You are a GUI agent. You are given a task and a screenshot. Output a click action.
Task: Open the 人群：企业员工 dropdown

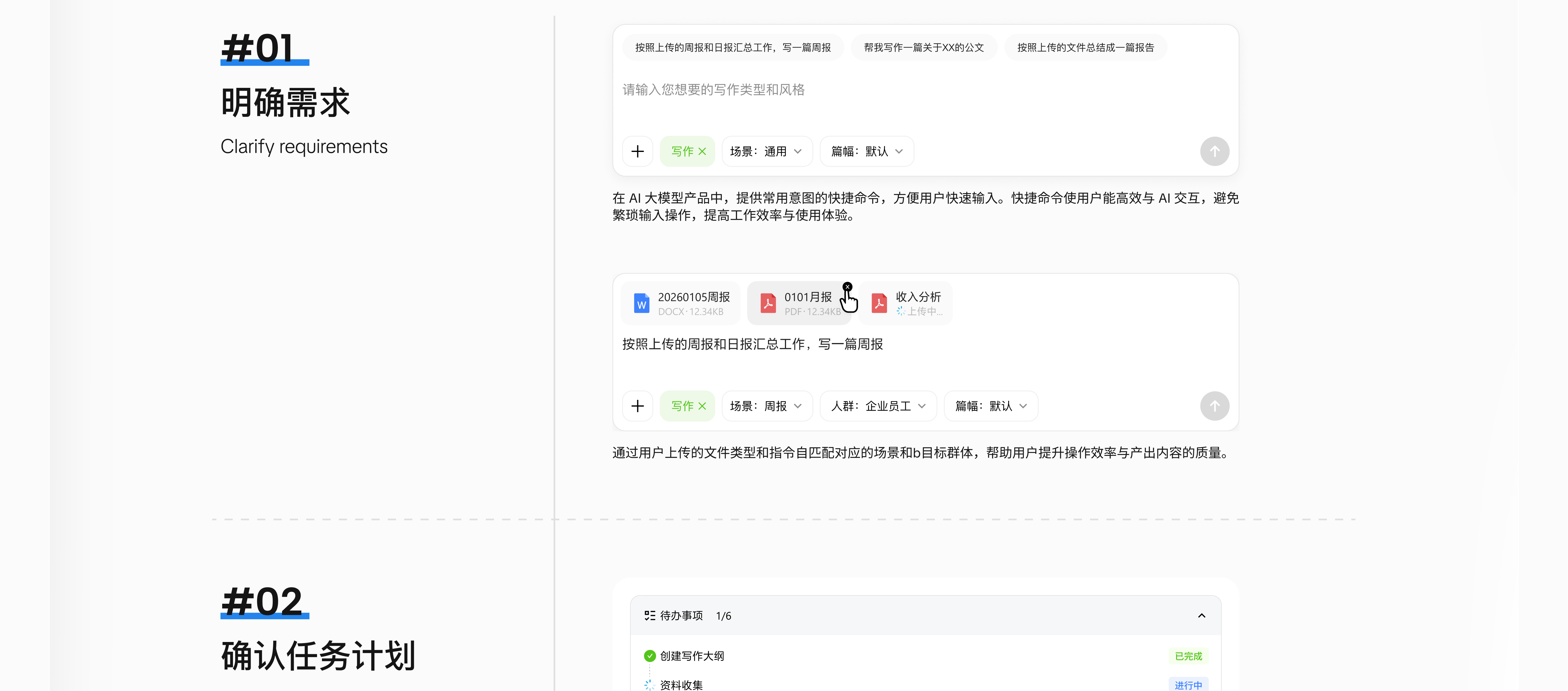(x=878, y=406)
